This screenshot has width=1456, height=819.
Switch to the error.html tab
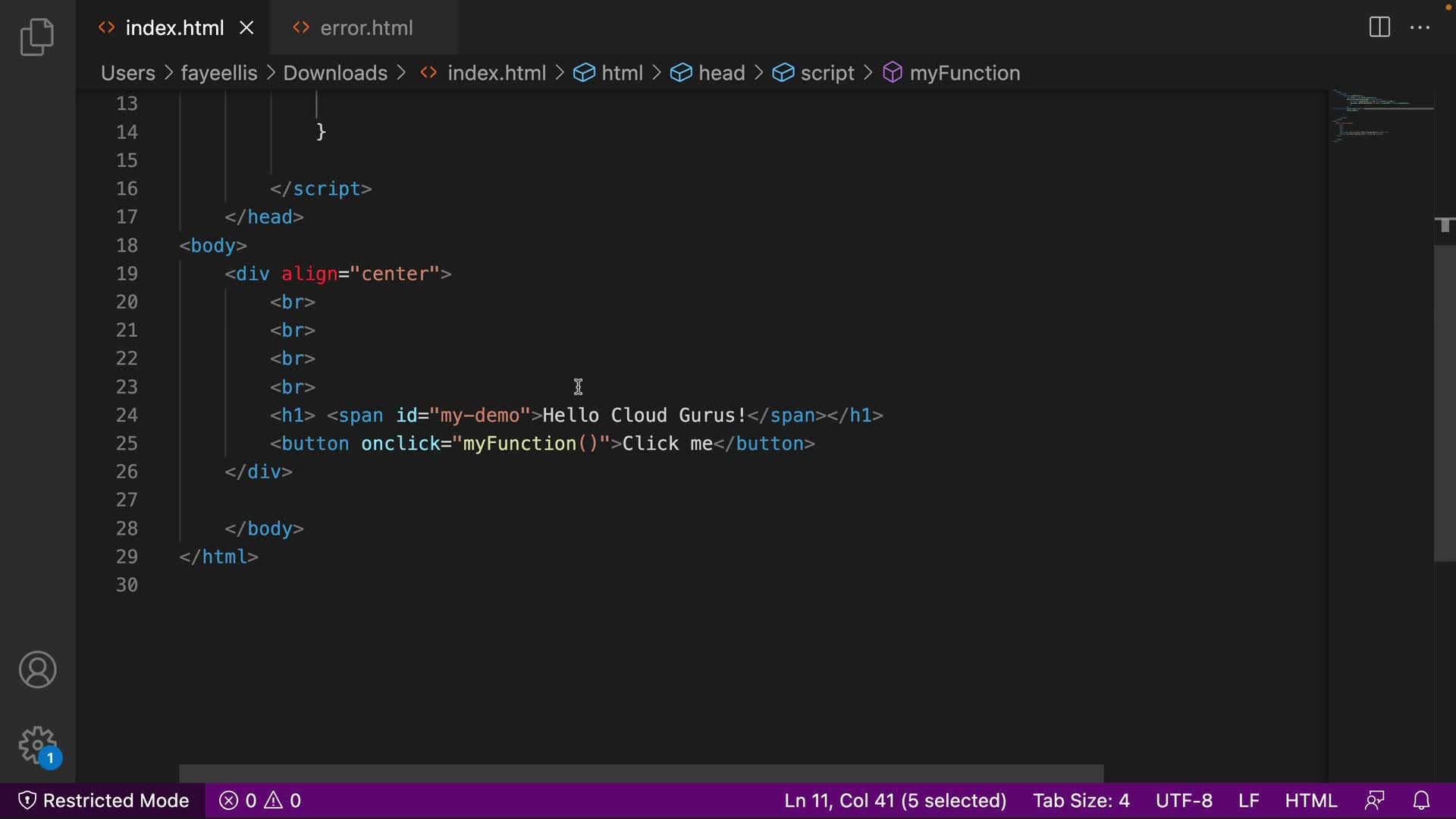[366, 28]
